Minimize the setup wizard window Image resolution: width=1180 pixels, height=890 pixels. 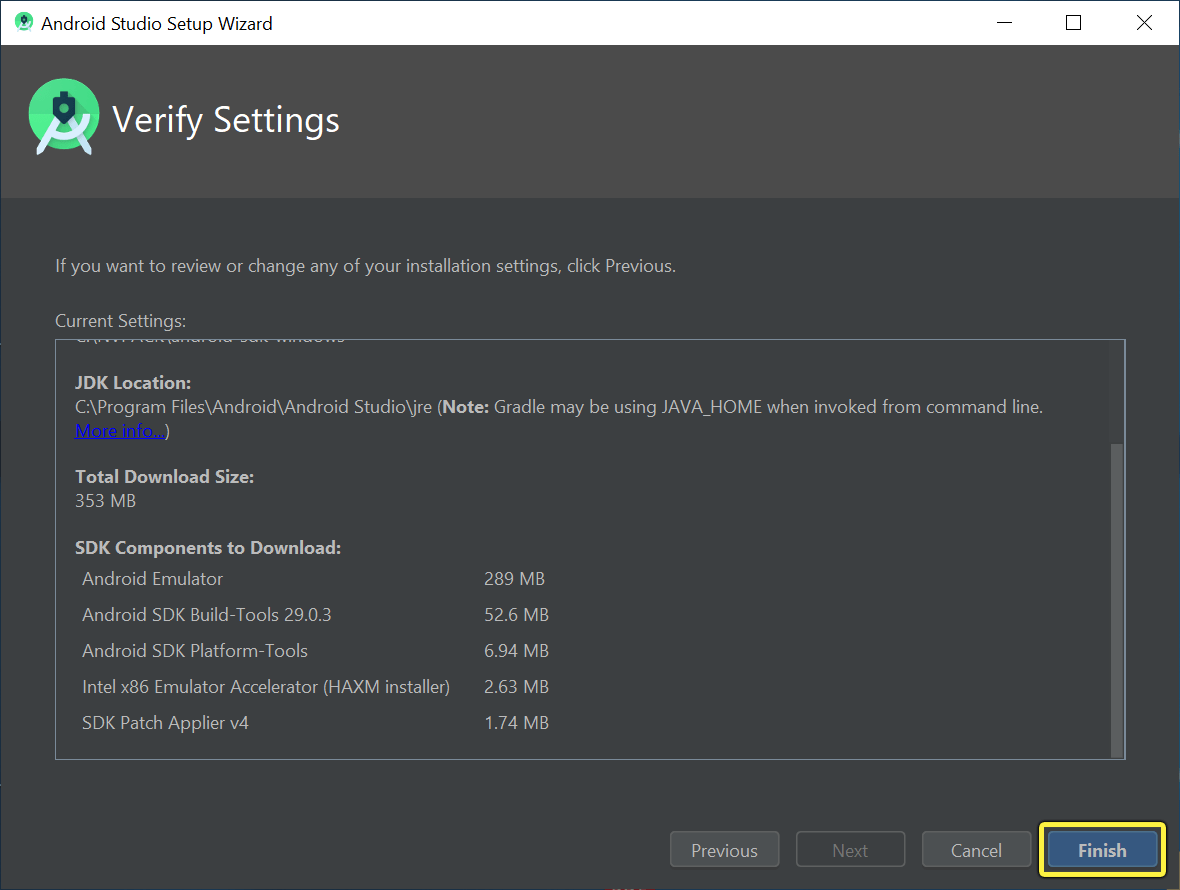click(1004, 21)
